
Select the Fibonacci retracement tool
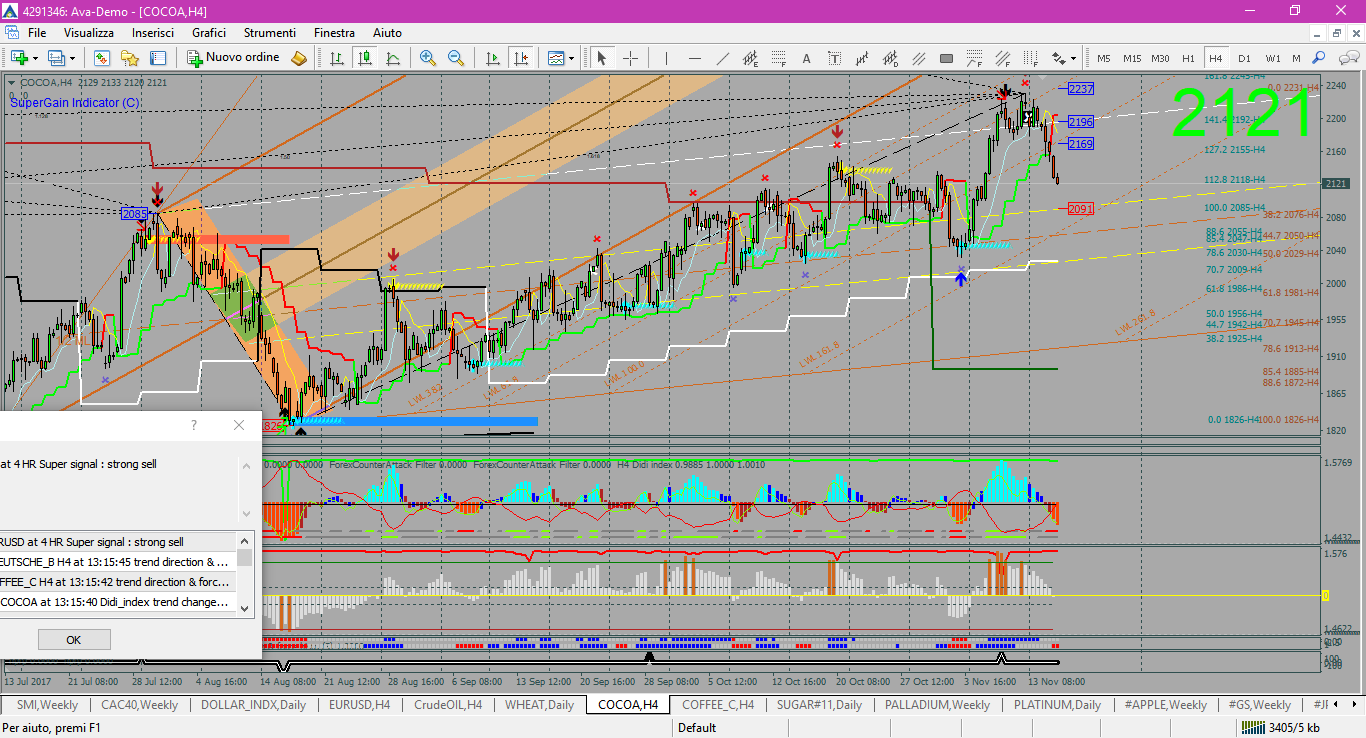click(x=778, y=58)
